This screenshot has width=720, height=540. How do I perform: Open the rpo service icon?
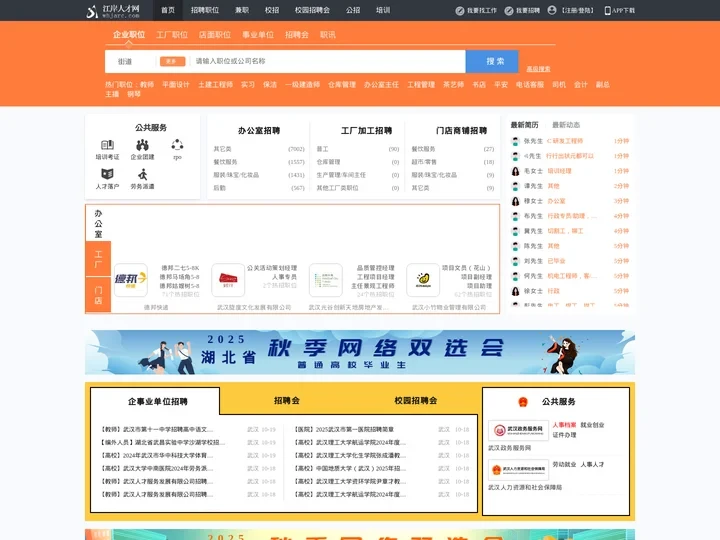pos(177,145)
